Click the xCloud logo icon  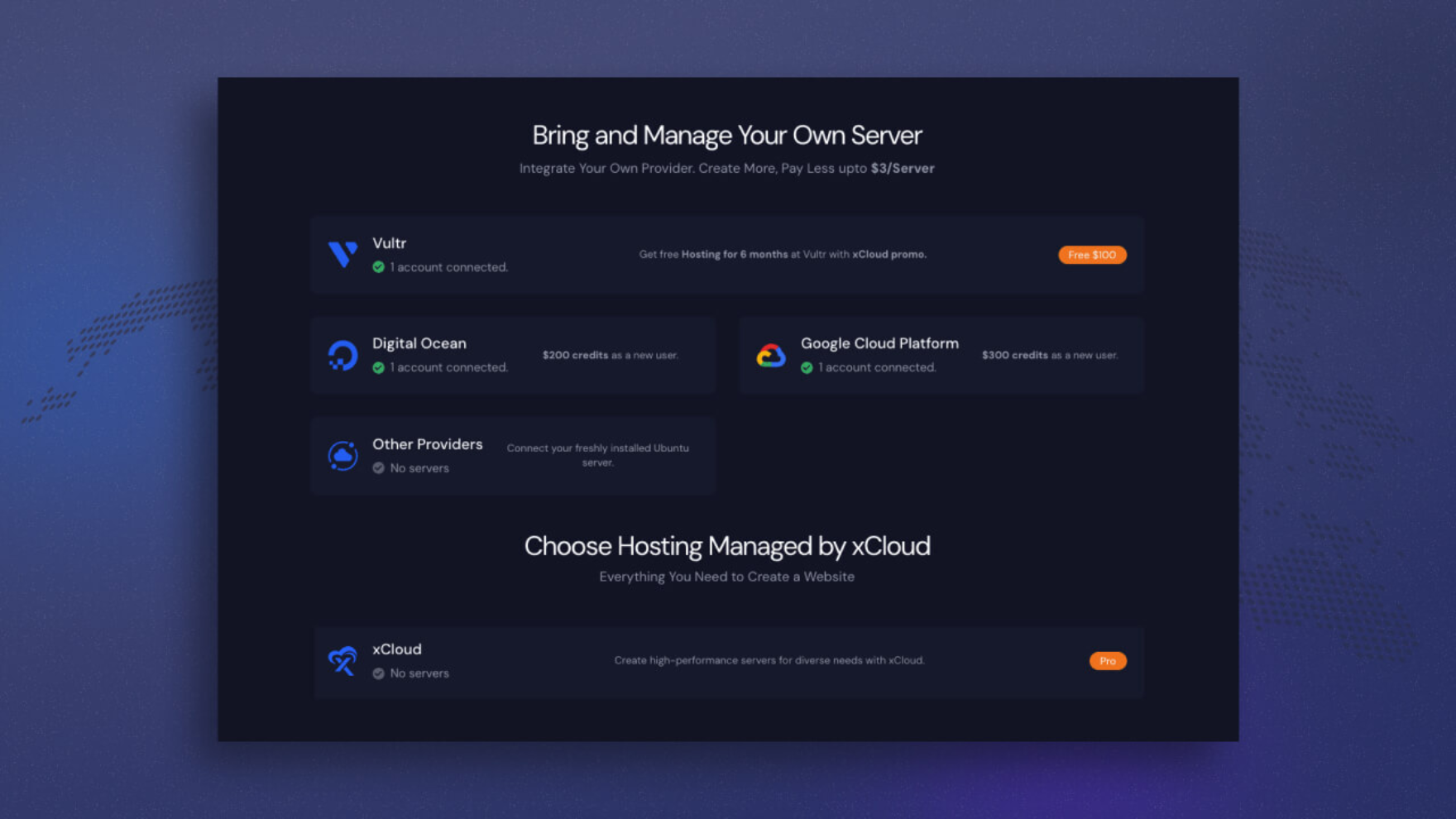342,661
